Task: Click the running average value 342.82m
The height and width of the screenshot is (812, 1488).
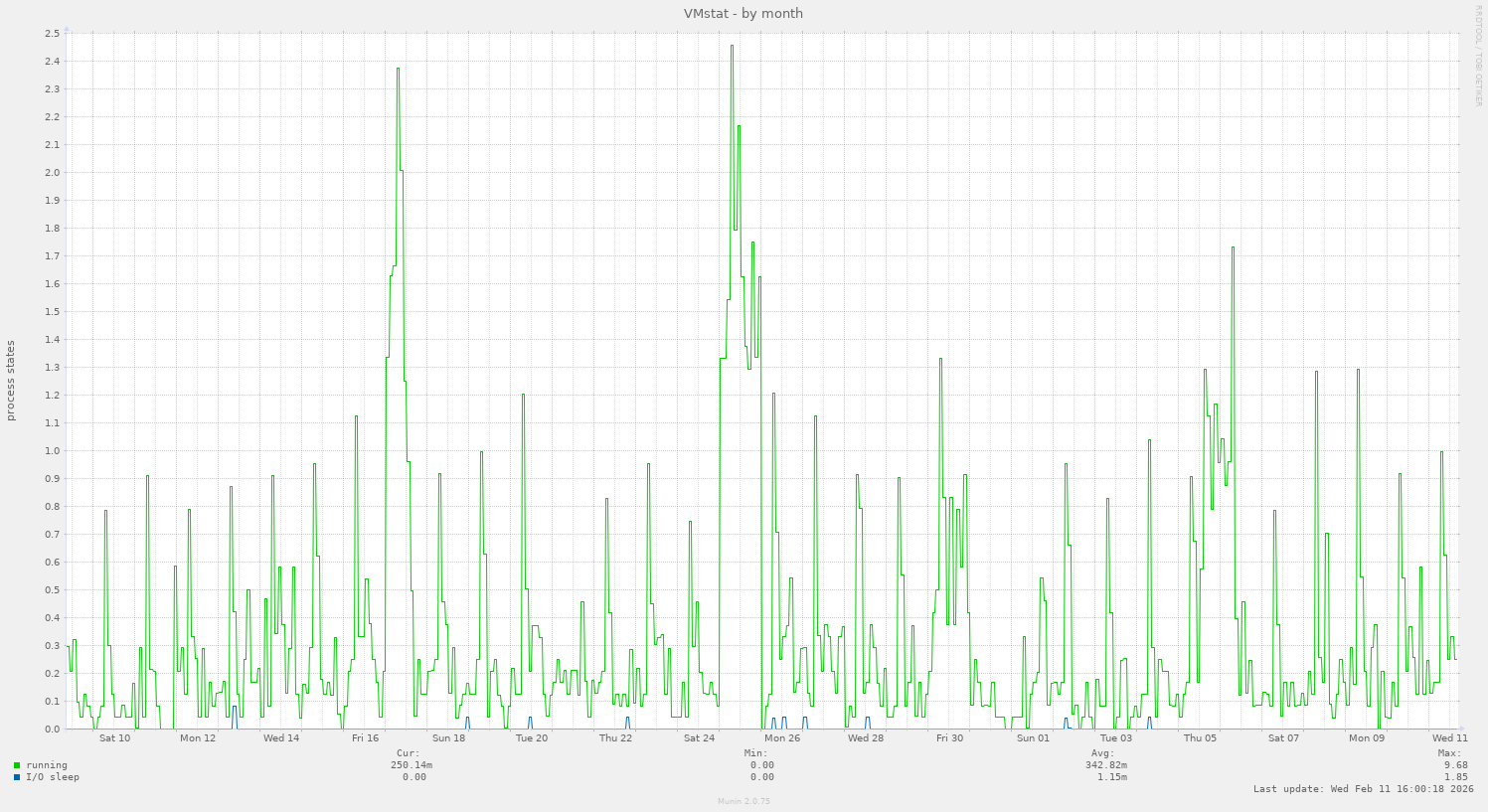Action: coord(1105,765)
